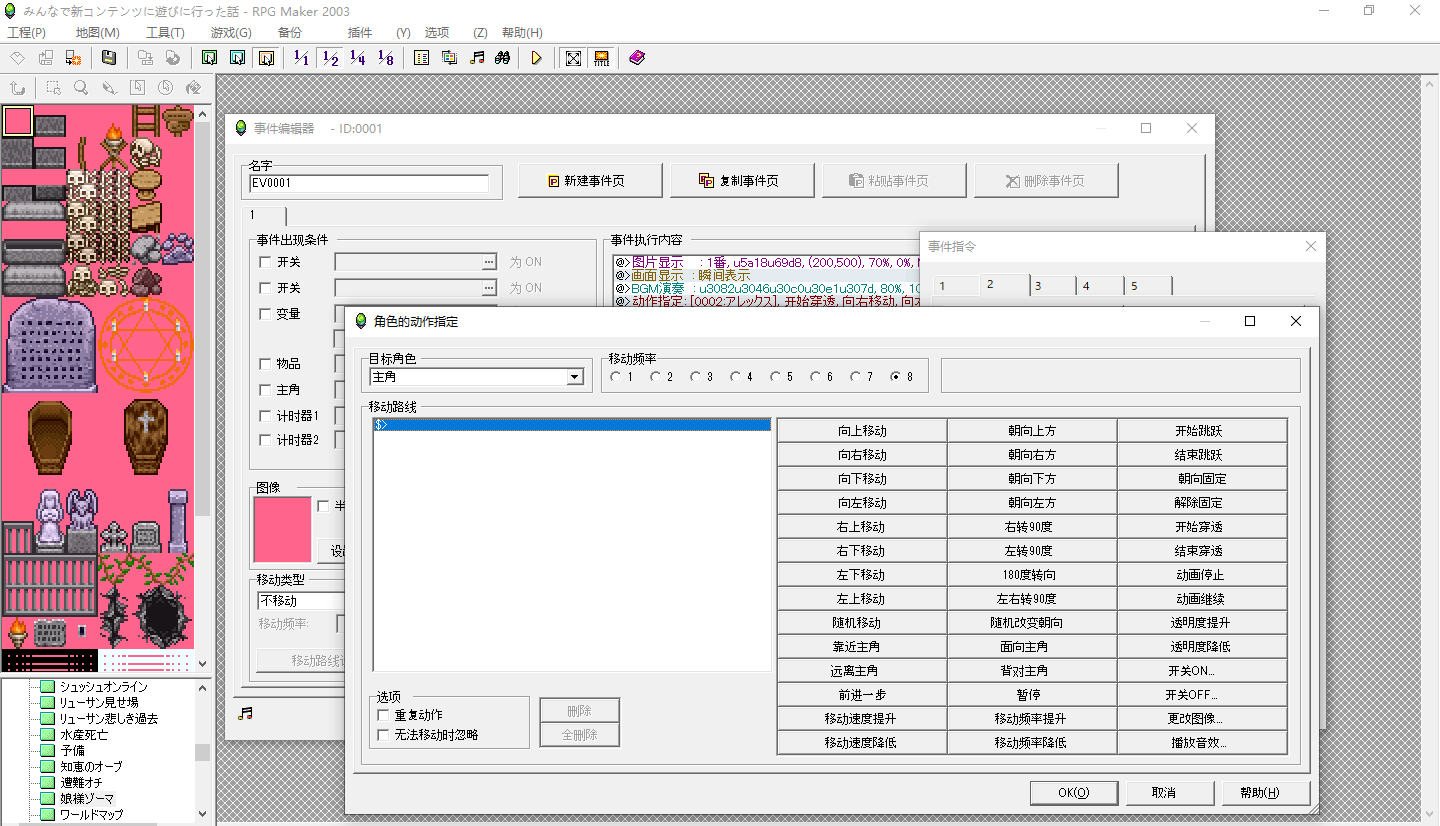
Task: Click the 复制事件页 button
Action: pyautogui.click(x=742, y=181)
